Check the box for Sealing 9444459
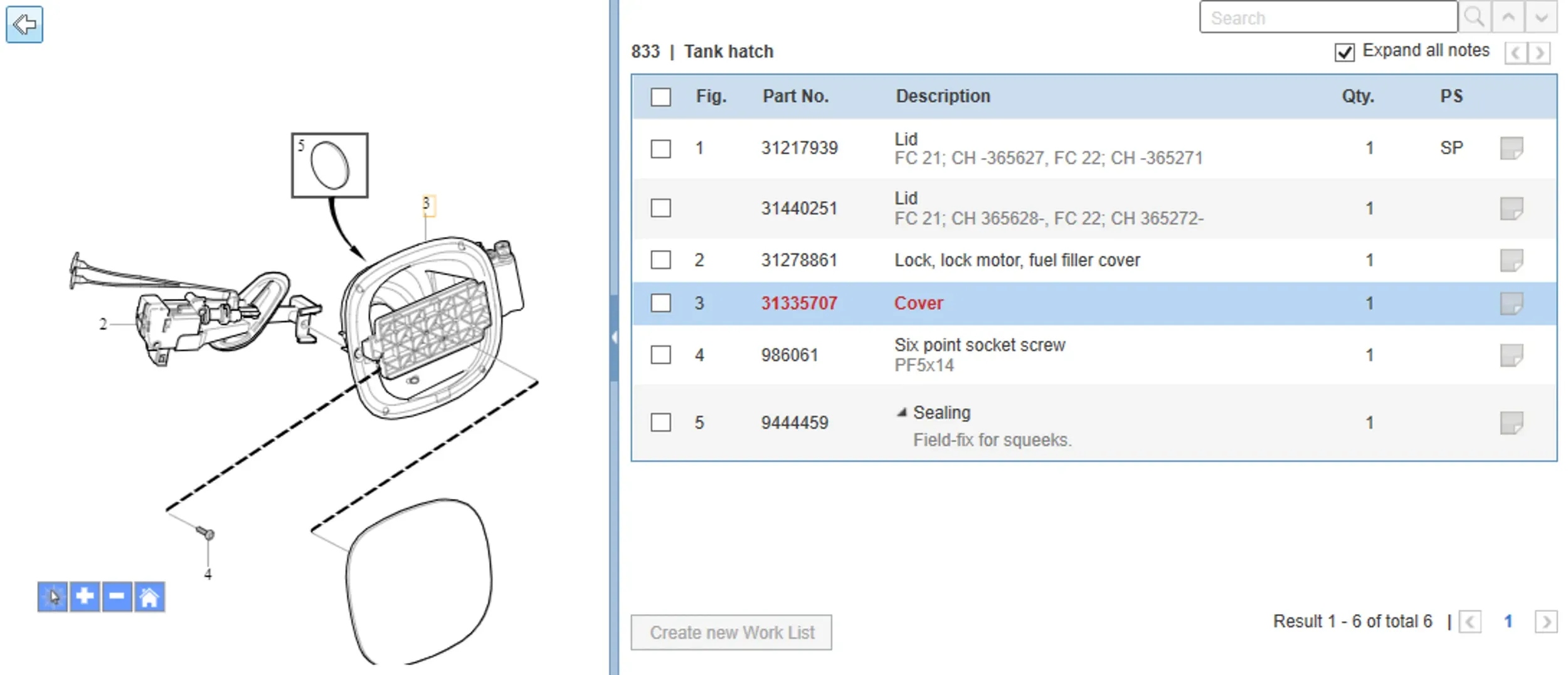 click(660, 422)
